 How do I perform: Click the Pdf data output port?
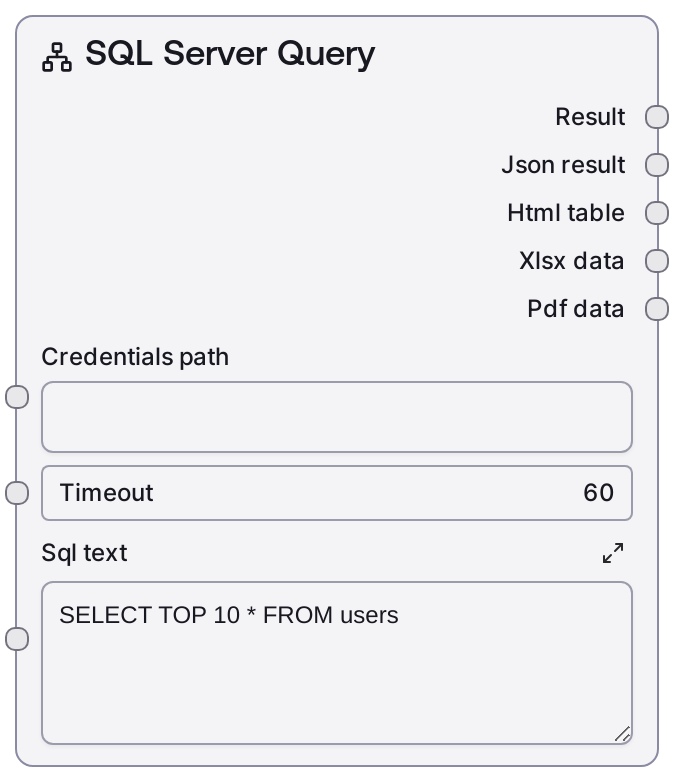click(x=656, y=309)
